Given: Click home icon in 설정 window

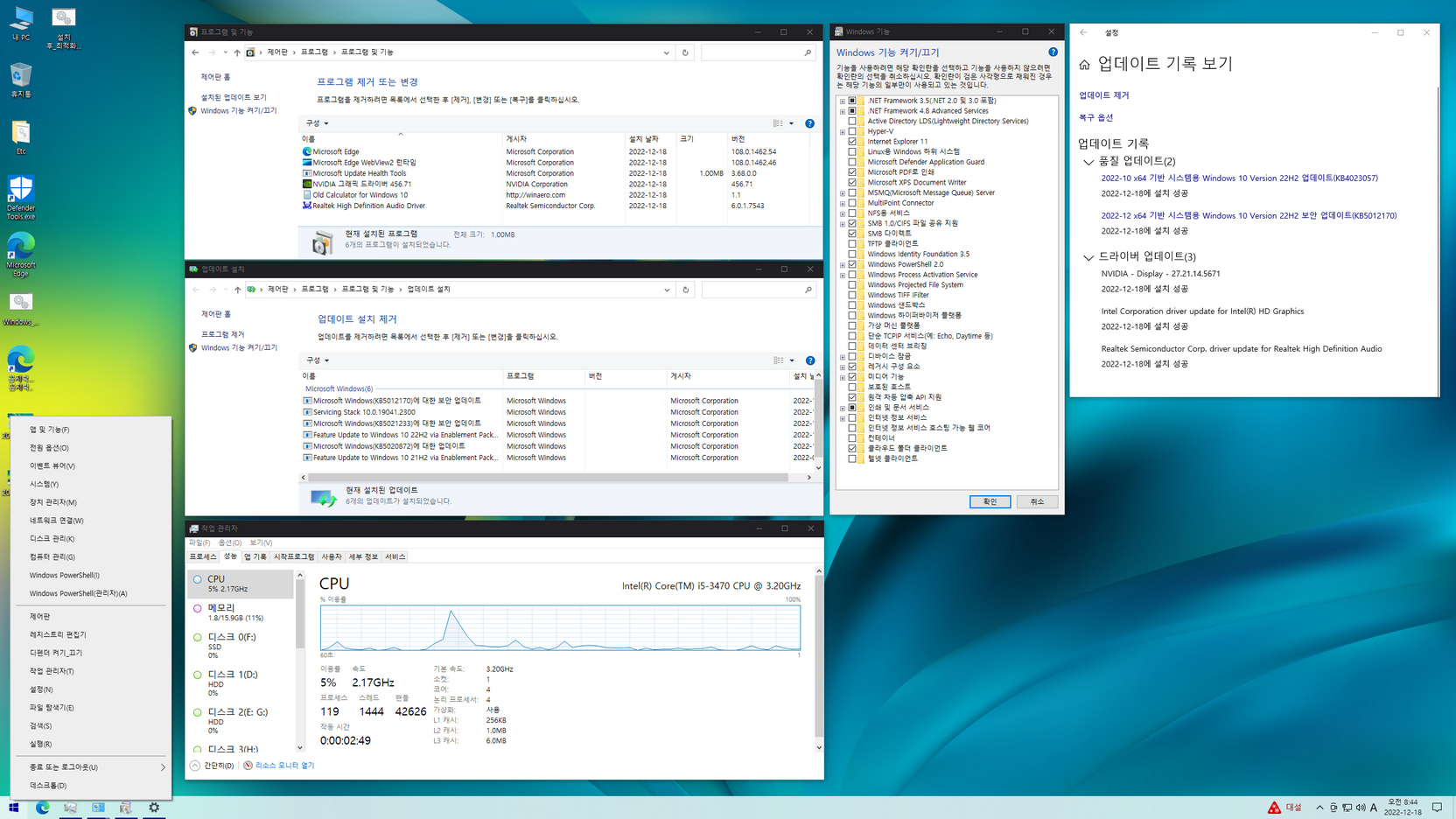Looking at the screenshot, I should [x=1085, y=65].
